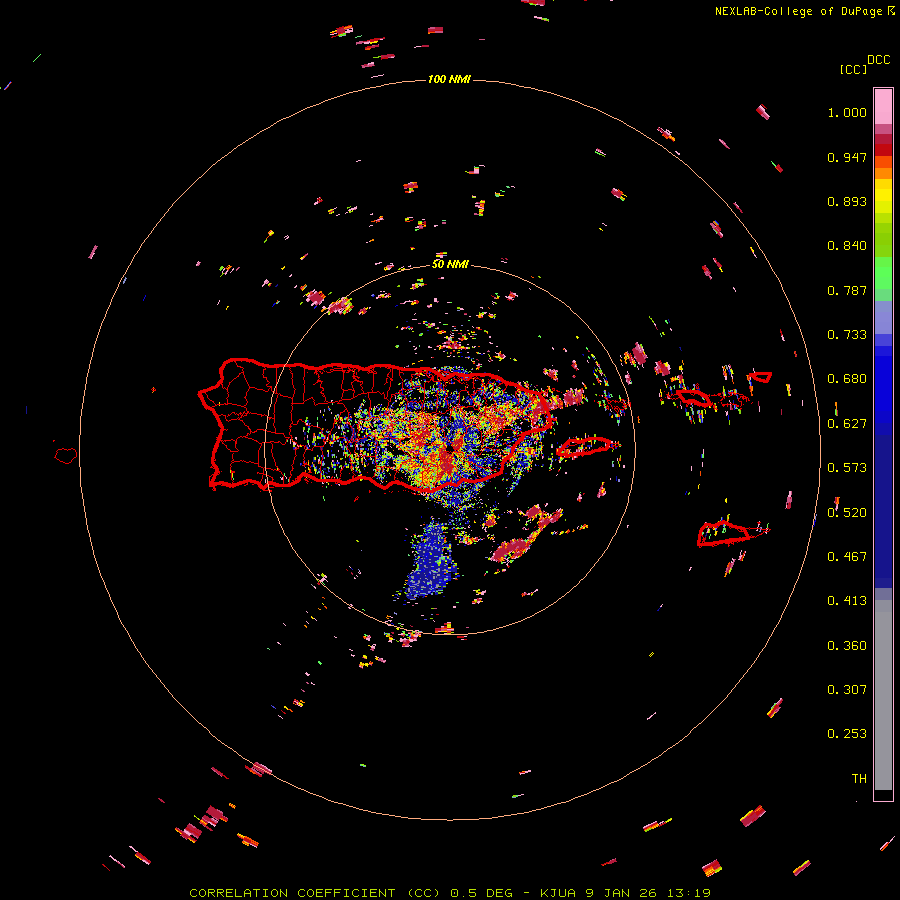Pick the gray bottom segment of color bar
This screenshot has height=900, width=900.
pos(883,695)
